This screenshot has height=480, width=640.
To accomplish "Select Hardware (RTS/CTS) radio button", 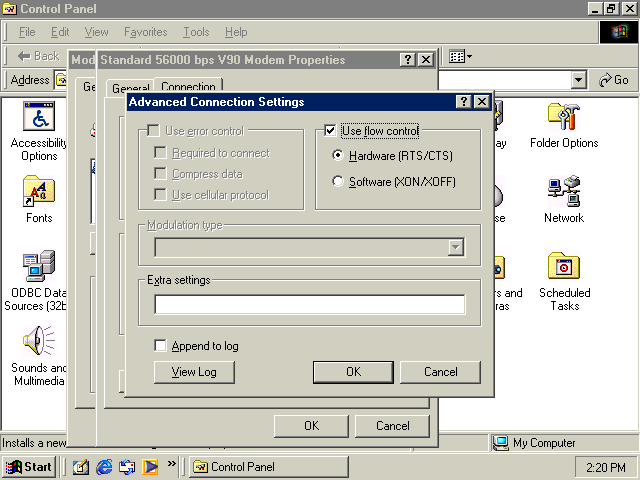I will (338, 156).
